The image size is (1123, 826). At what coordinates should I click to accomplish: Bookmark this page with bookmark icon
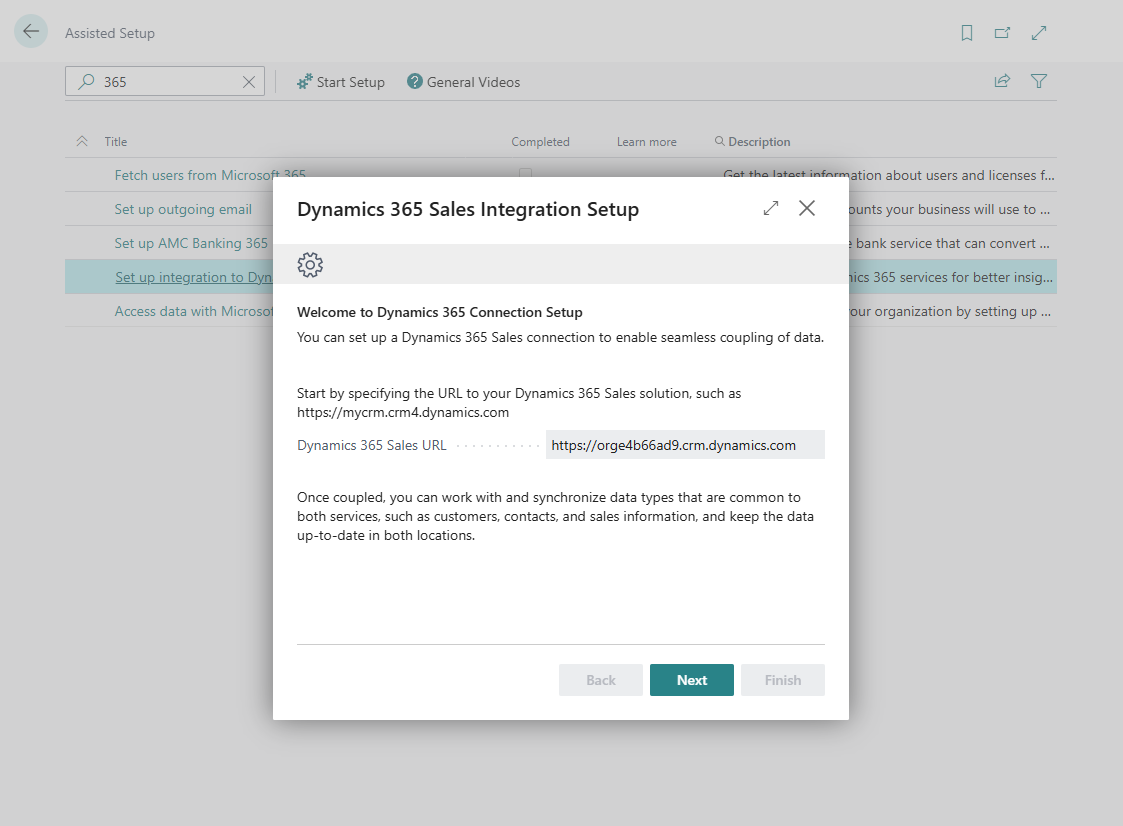[966, 33]
